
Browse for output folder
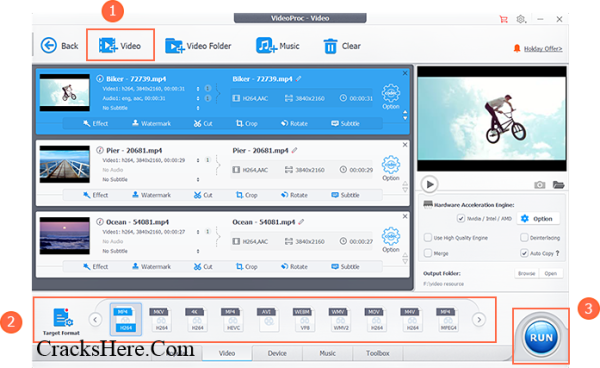(x=527, y=274)
